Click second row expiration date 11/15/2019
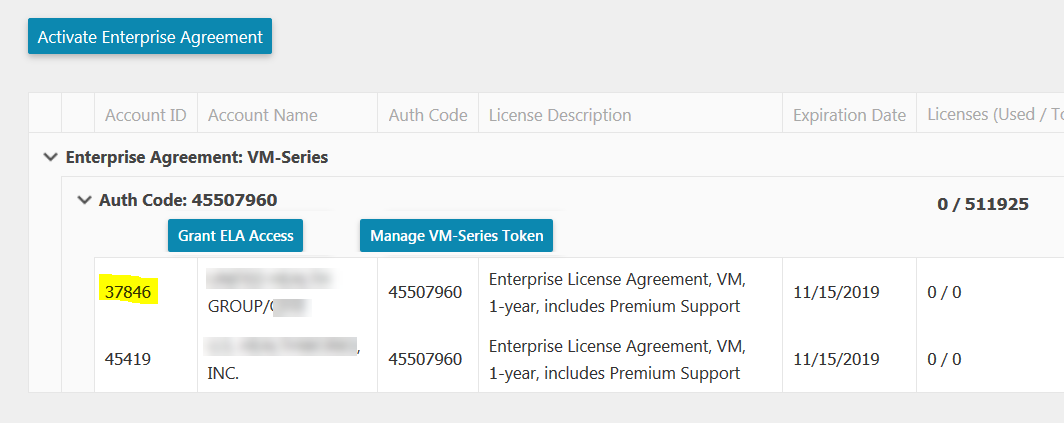The image size is (1064, 423). click(836, 358)
